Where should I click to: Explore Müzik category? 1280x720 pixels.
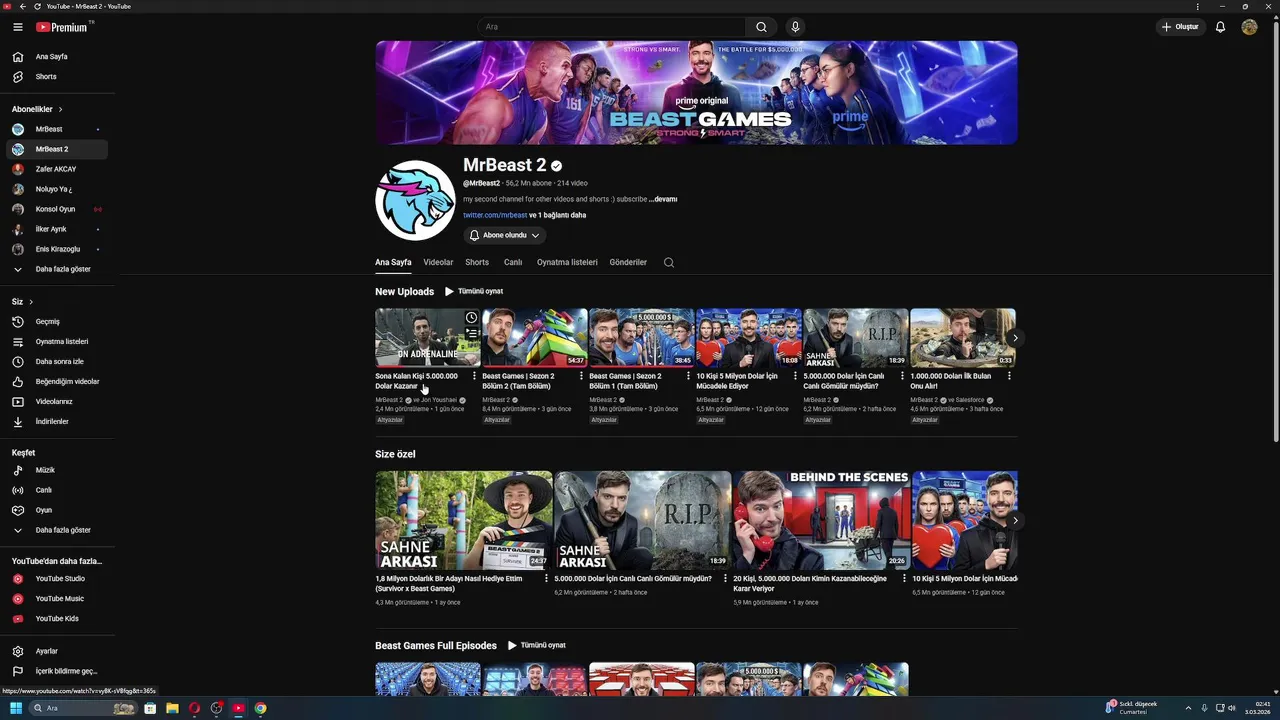tap(57, 470)
